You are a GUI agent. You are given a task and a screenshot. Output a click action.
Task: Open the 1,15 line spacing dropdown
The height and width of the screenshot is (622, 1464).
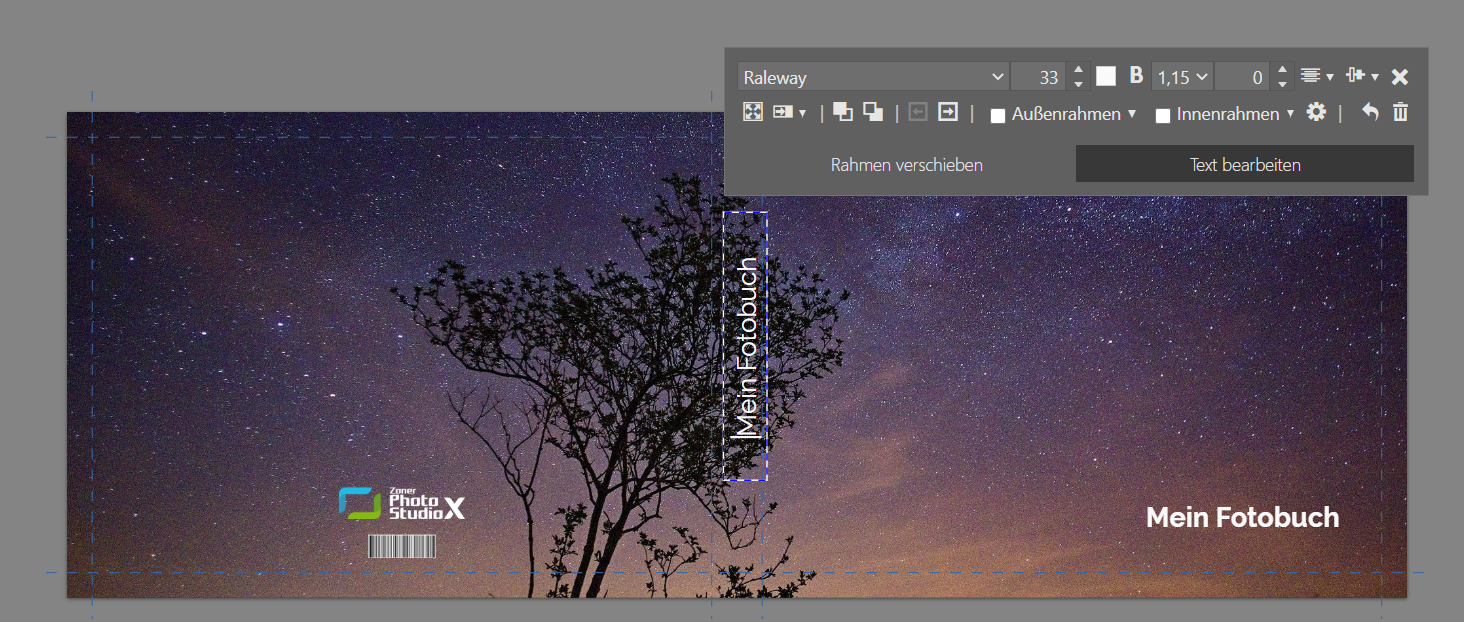(x=1181, y=76)
